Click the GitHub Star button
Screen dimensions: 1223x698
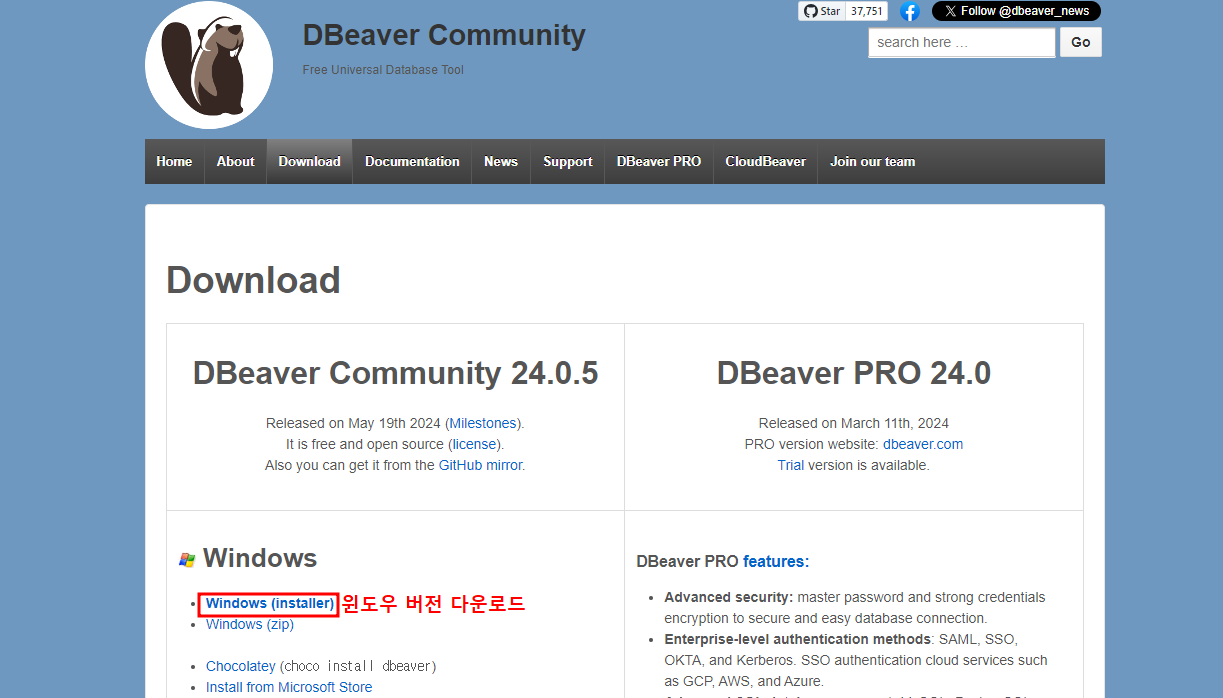(x=822, y=11)
